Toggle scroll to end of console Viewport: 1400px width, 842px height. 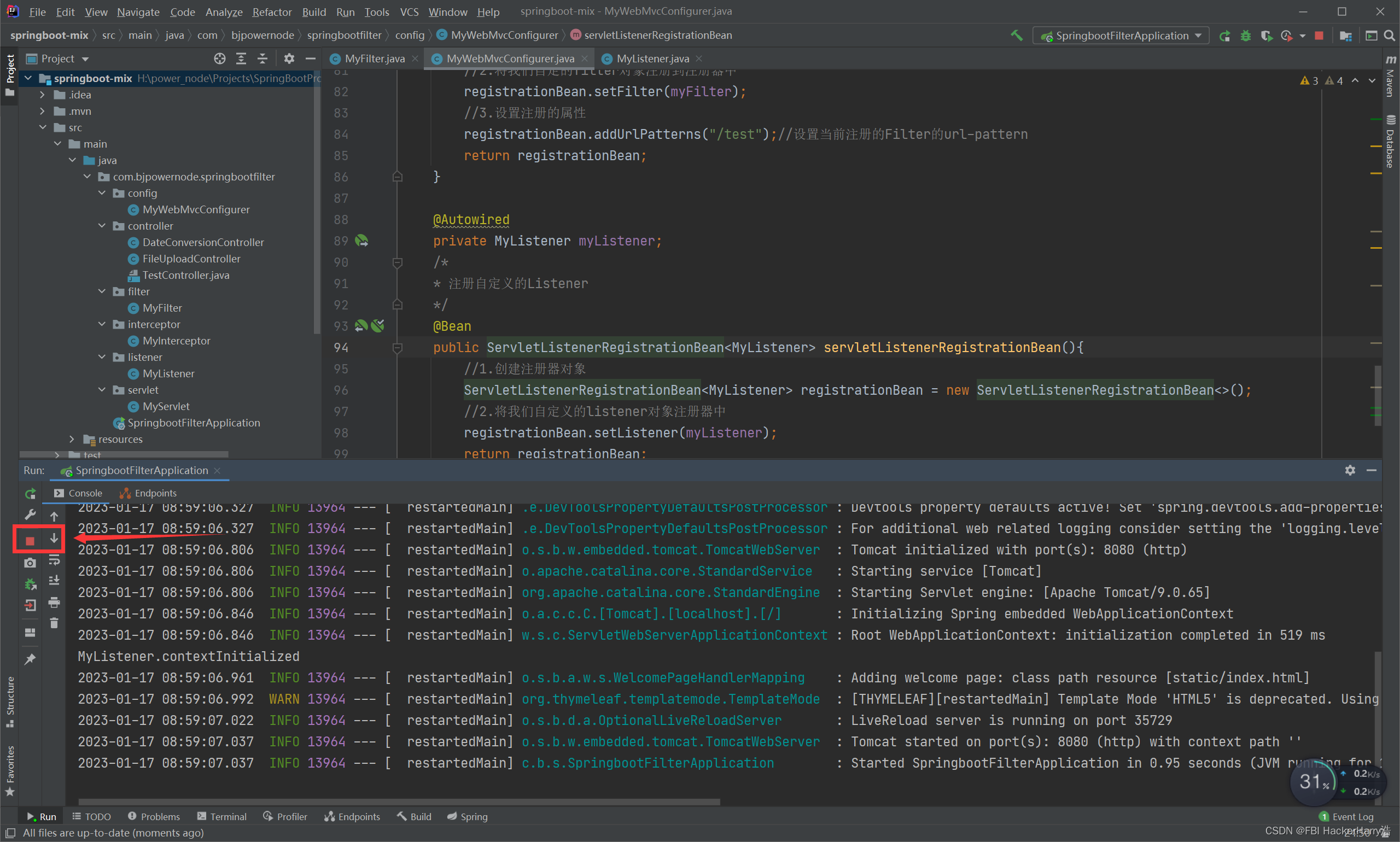[54, 581]
